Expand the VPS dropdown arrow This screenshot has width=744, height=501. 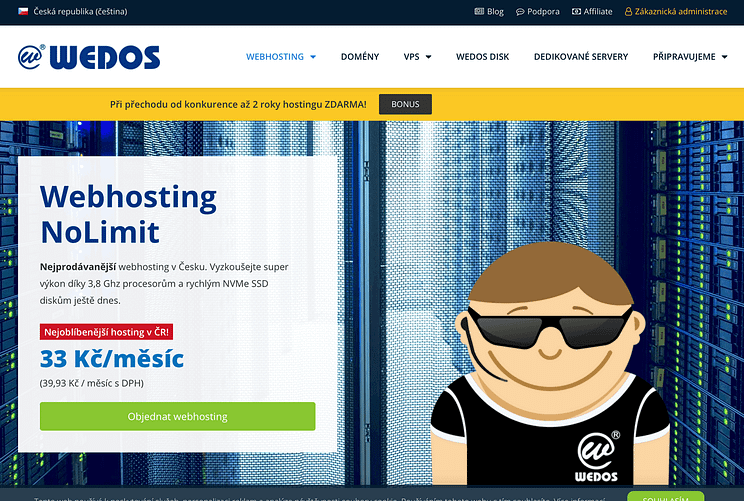428,57
